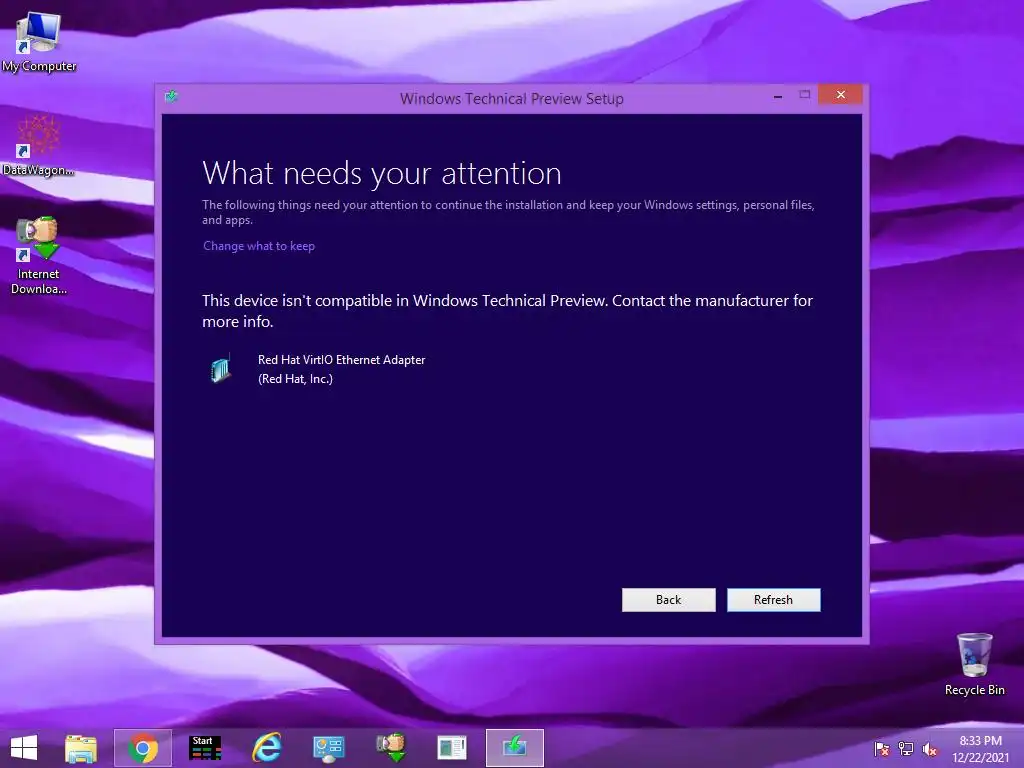Screen dimensions: 1024x768
Task: Click the What needs your attention heading
Action: [382, 174]
